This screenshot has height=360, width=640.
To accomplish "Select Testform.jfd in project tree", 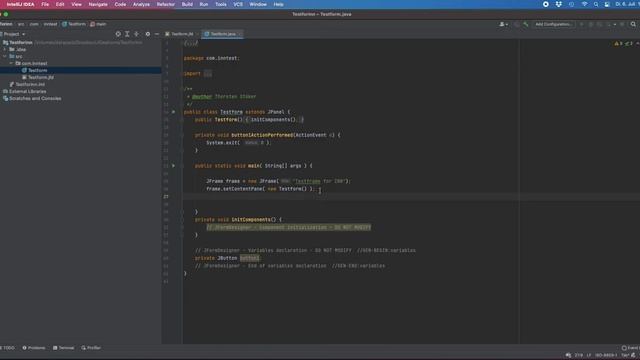I will click(x=40, y=77).
